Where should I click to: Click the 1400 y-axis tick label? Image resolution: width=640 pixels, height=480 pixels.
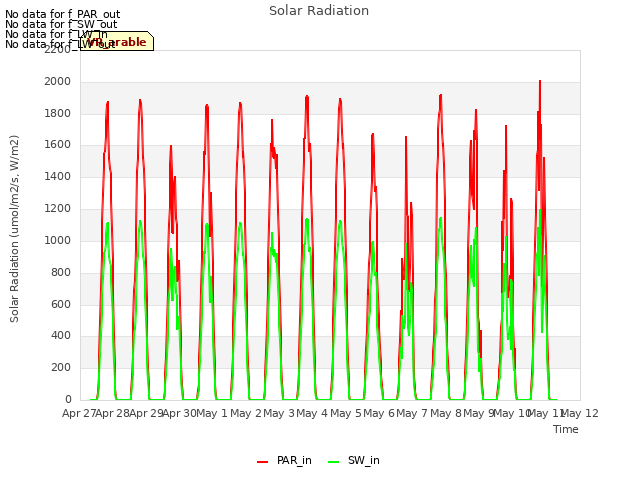pos(58,177)
